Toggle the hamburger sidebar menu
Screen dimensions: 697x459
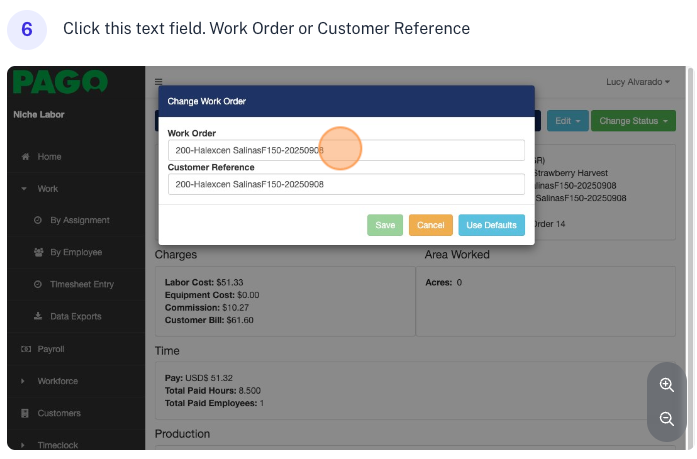tap(159, 81)
